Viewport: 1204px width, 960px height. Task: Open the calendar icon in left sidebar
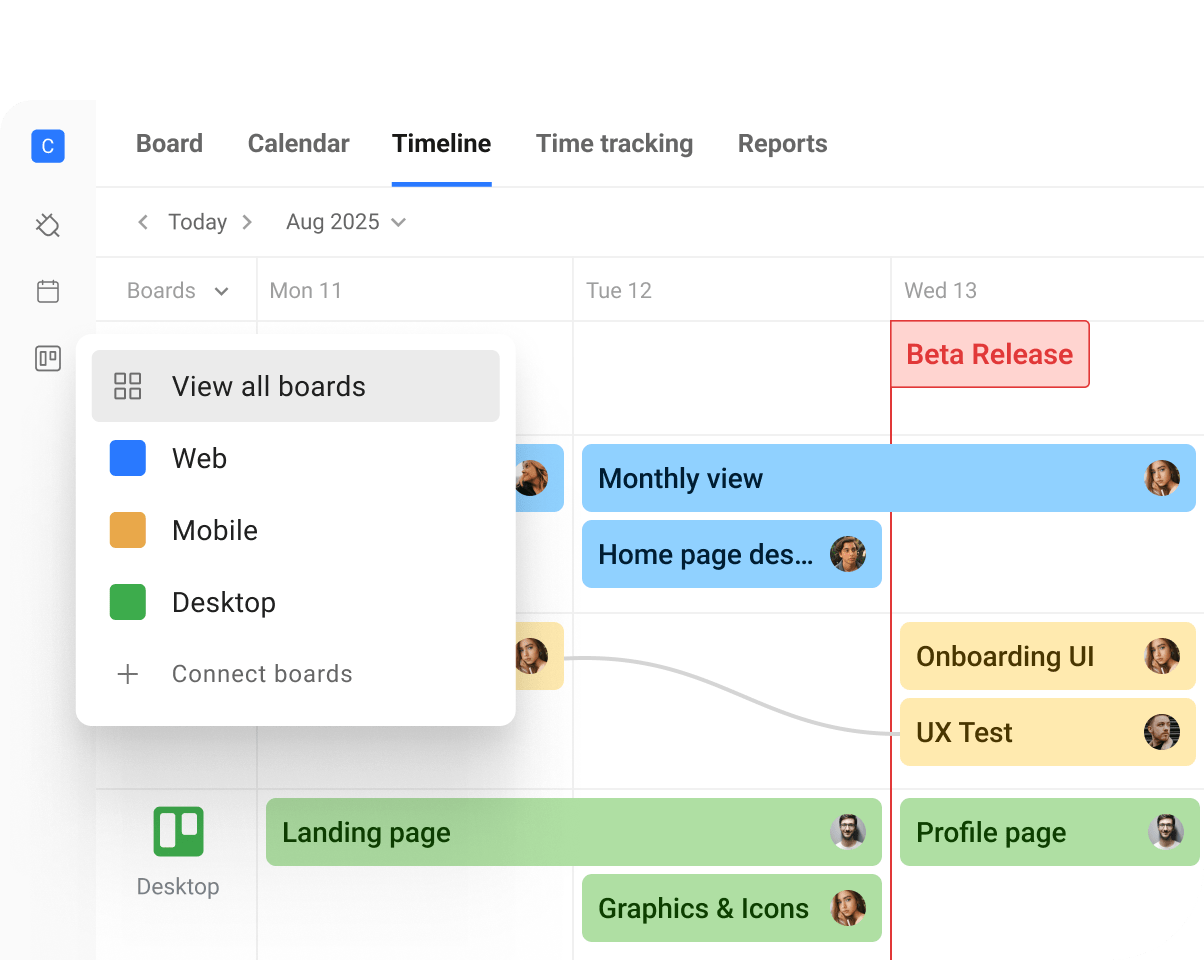47,291
